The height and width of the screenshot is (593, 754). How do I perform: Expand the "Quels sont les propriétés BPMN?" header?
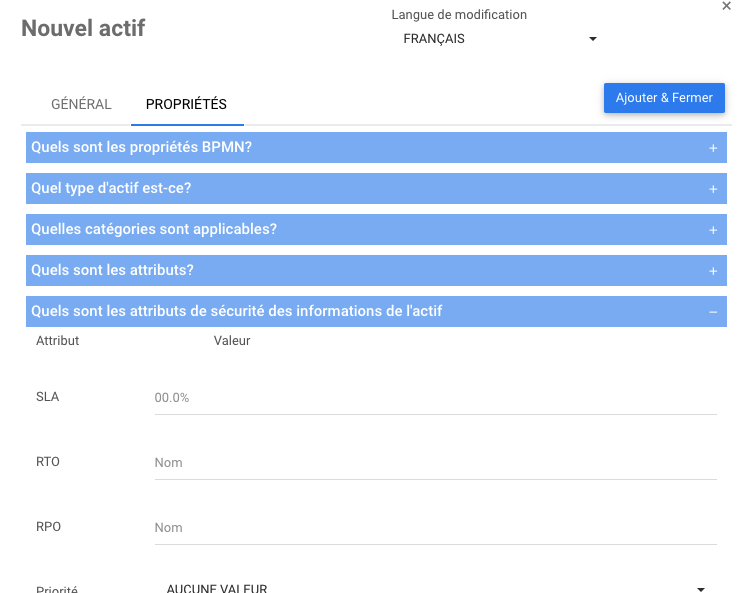(141, 148)
